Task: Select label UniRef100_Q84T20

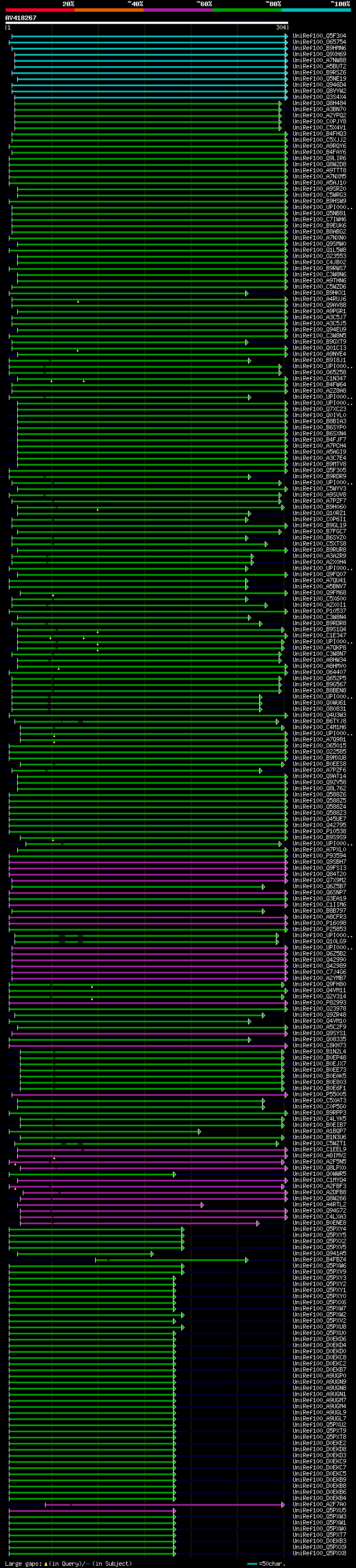Action: 319,874
